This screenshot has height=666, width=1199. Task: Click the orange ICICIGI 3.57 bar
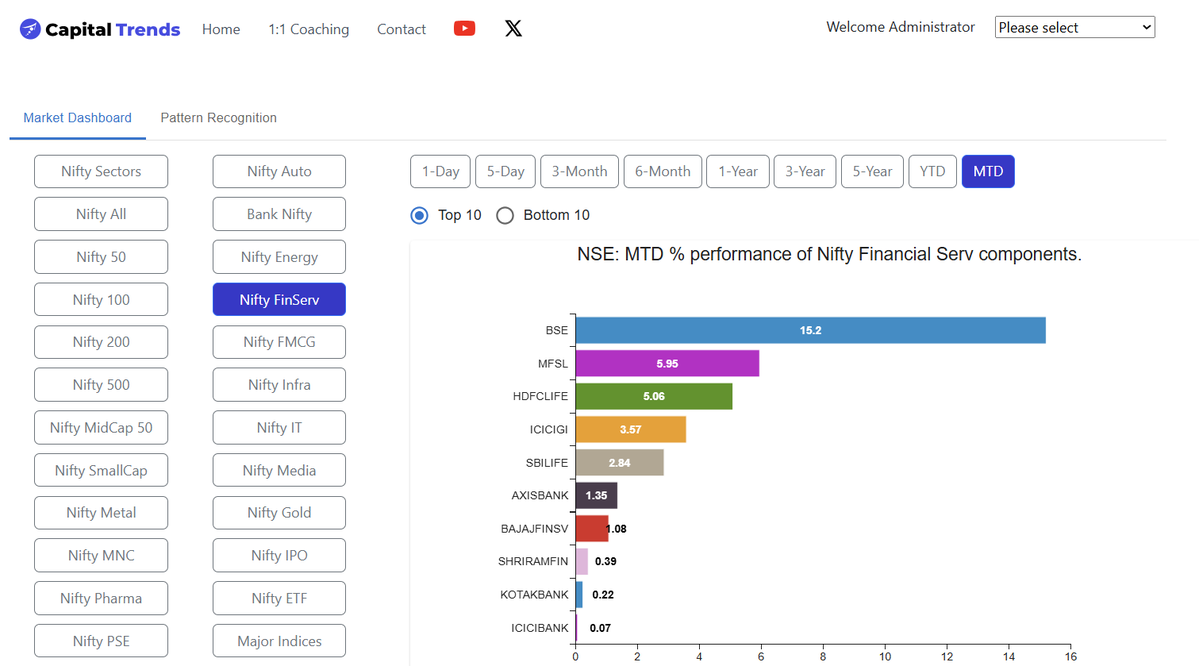point(631,429)
